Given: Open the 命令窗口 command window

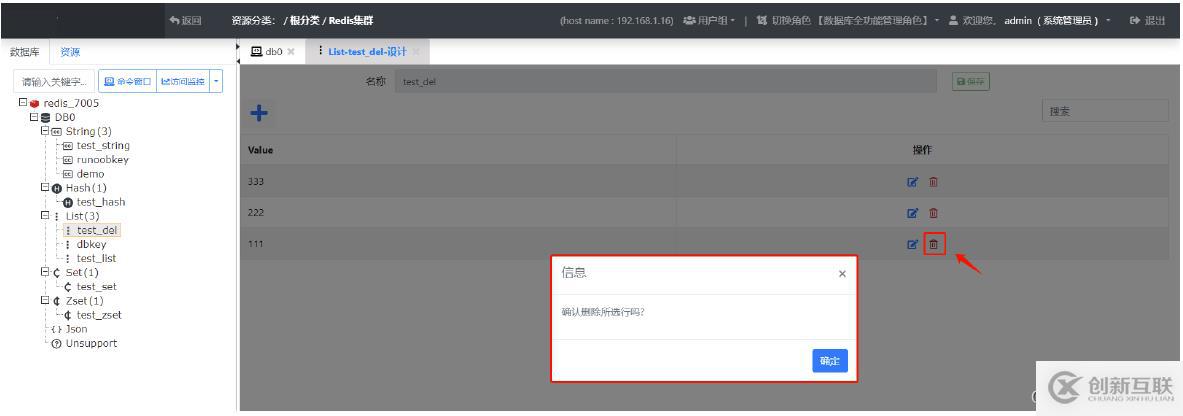Looking at the screenshot, I should [128, 82].
